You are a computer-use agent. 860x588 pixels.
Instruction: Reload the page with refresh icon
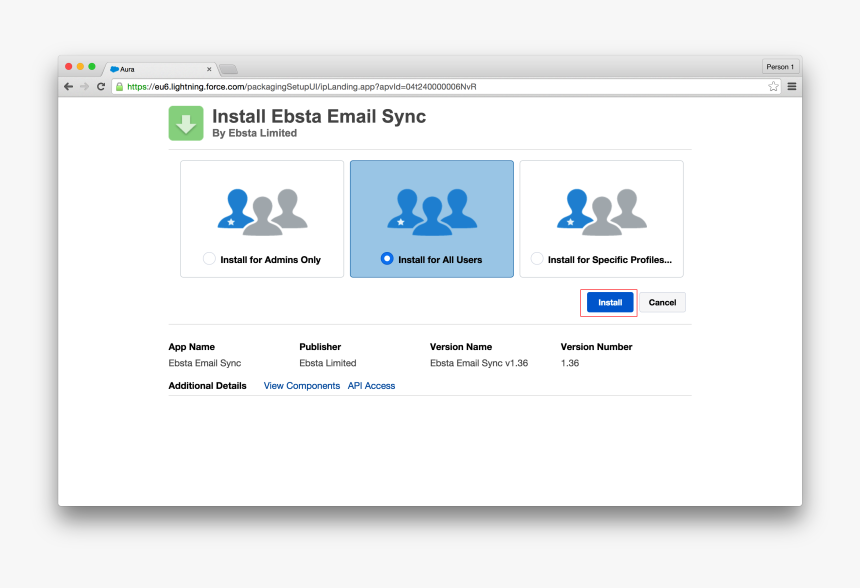coord(101,87)
